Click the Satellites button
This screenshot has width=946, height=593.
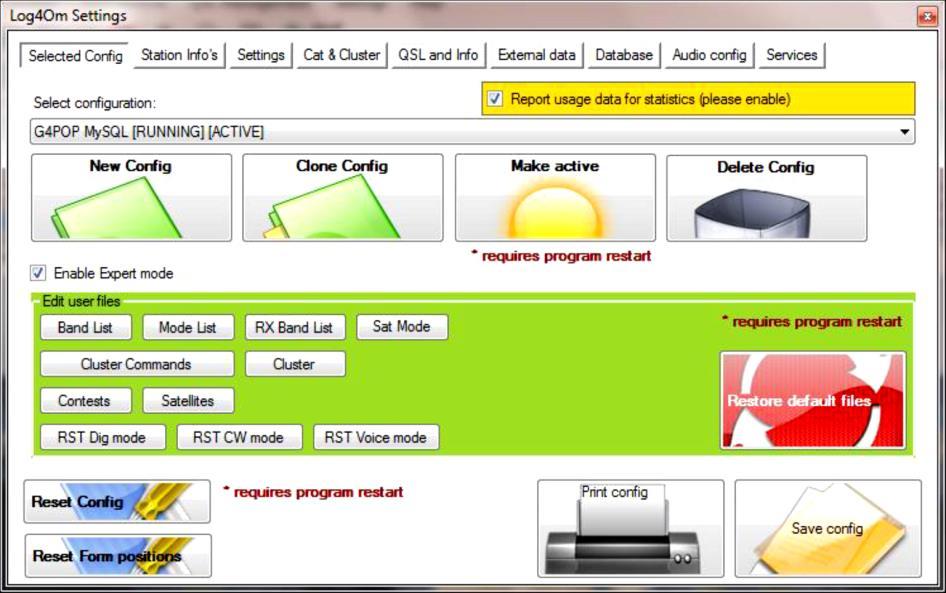pyautogui.click(x=188, y=401)
